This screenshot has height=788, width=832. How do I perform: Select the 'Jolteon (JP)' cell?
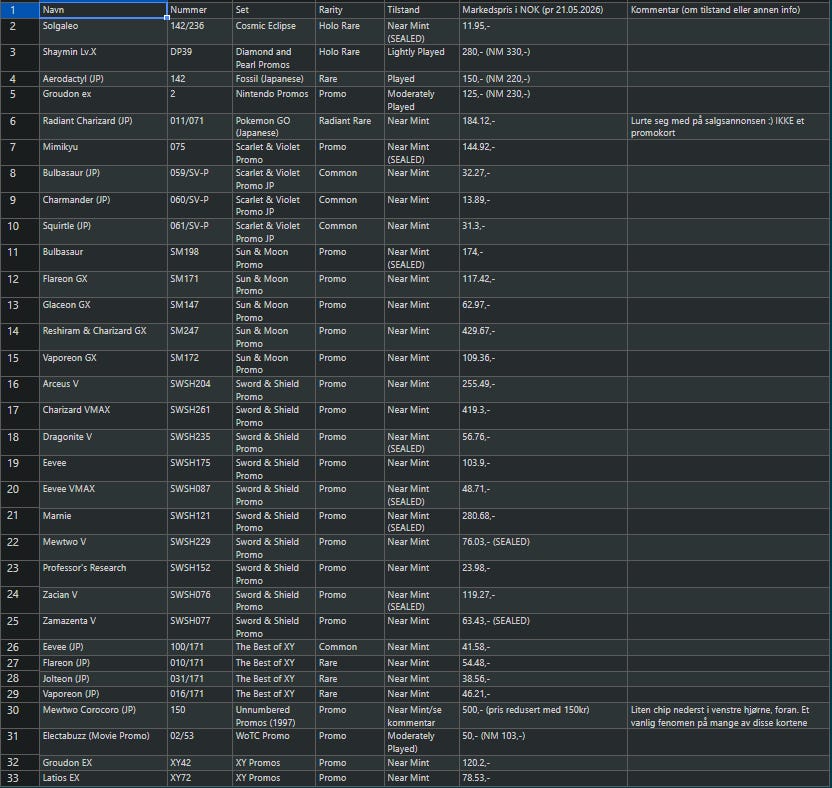(103, 679)
